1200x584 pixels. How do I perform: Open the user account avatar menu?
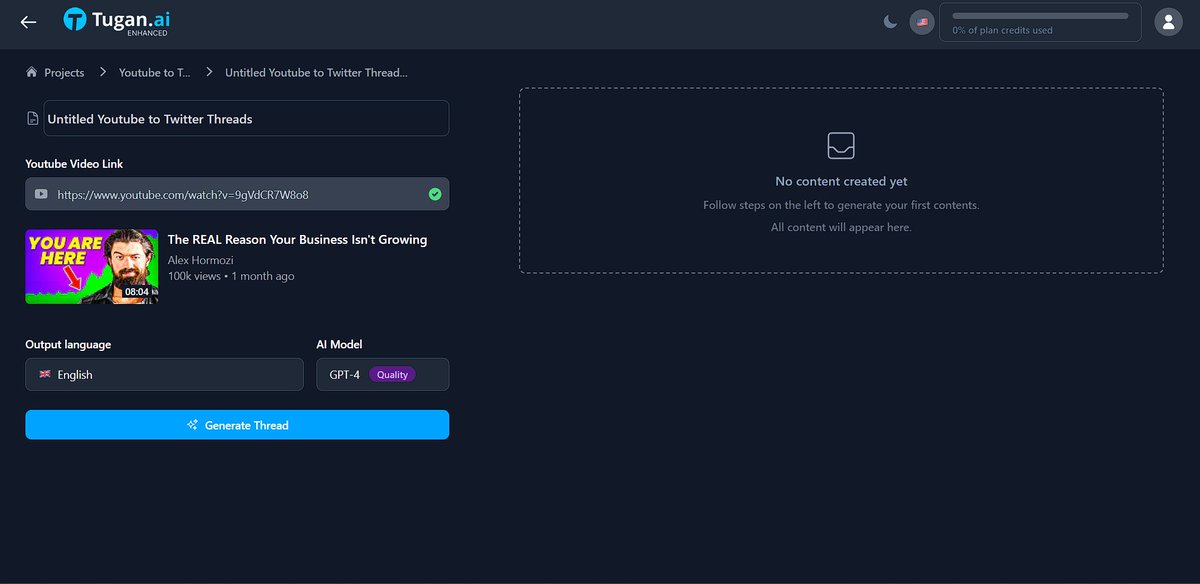click(1168, 22)
